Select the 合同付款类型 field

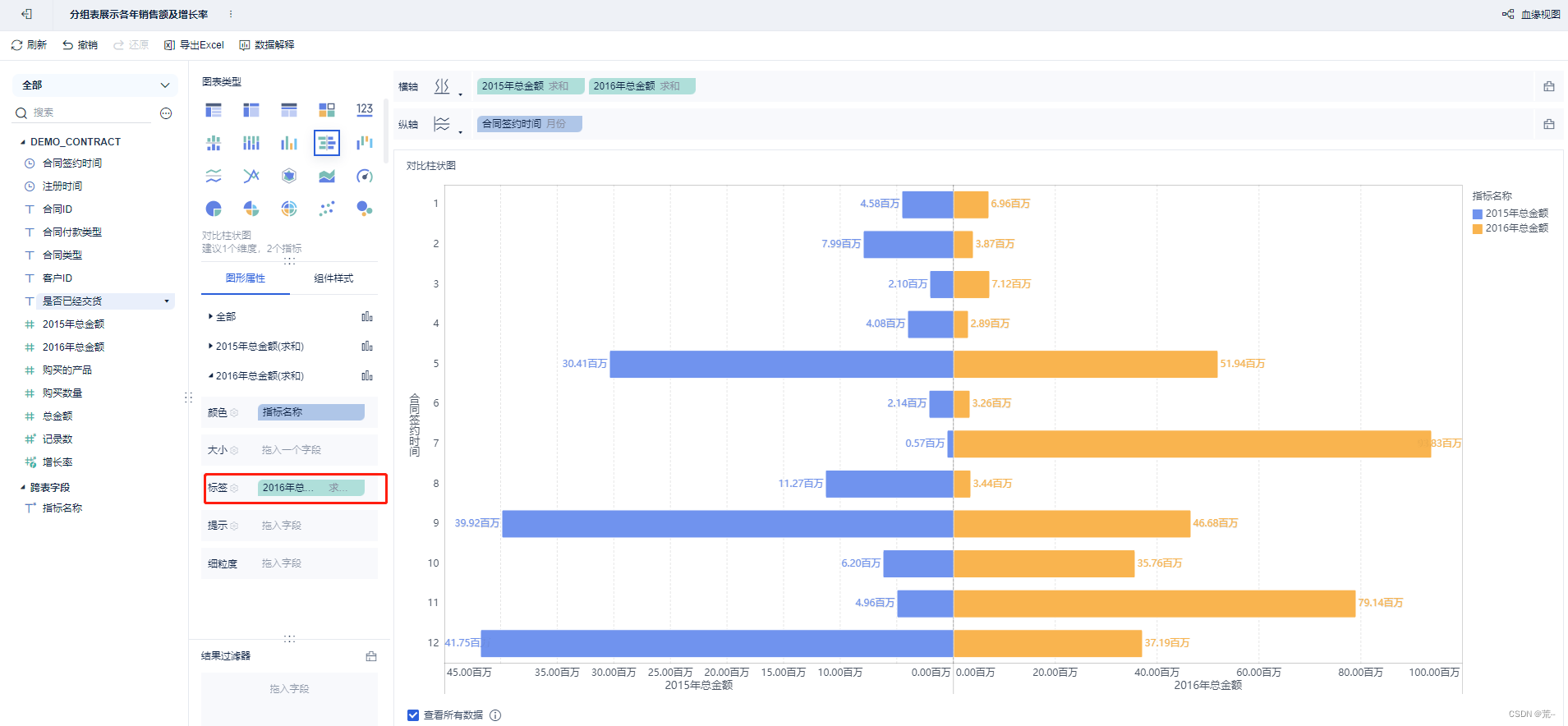[x=72, y=232]
